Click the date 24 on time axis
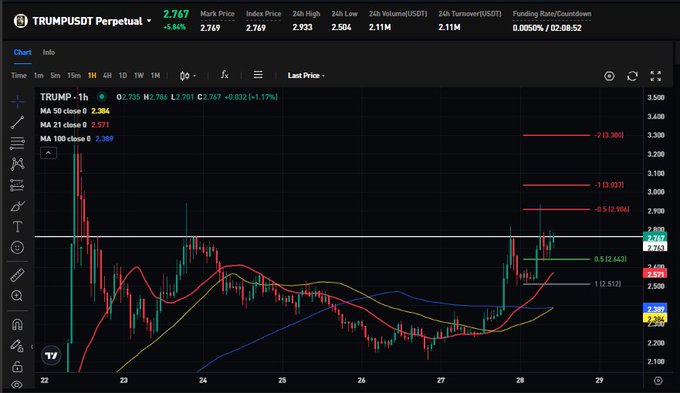This screenshot has width=680, height=393. pos(203,380)
